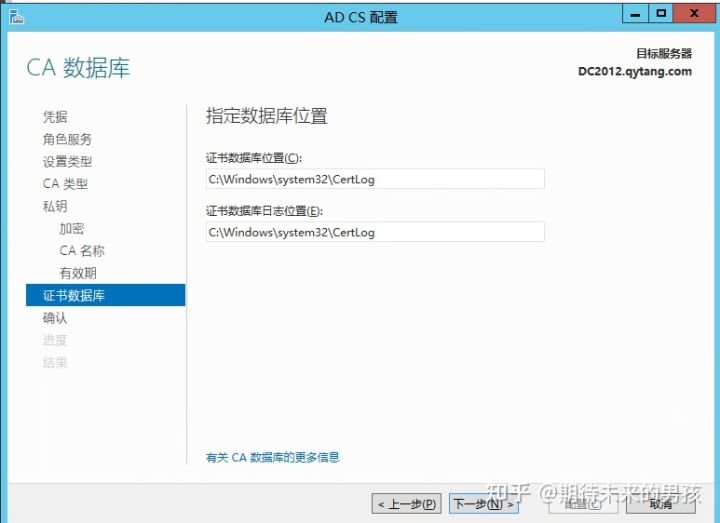Click the CA 数据库 page title
The height and width of the screenshot is (523, 720).
point(78,68)
